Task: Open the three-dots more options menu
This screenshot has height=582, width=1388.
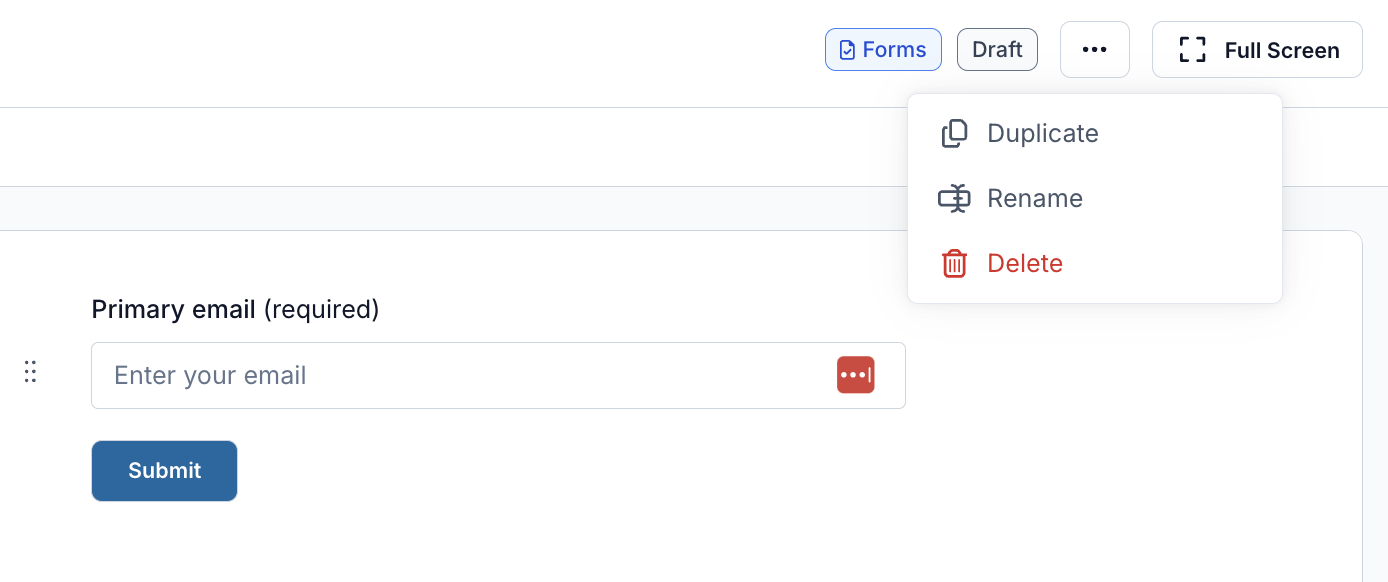Action: pyautogui.click(x=1095, y=49)
